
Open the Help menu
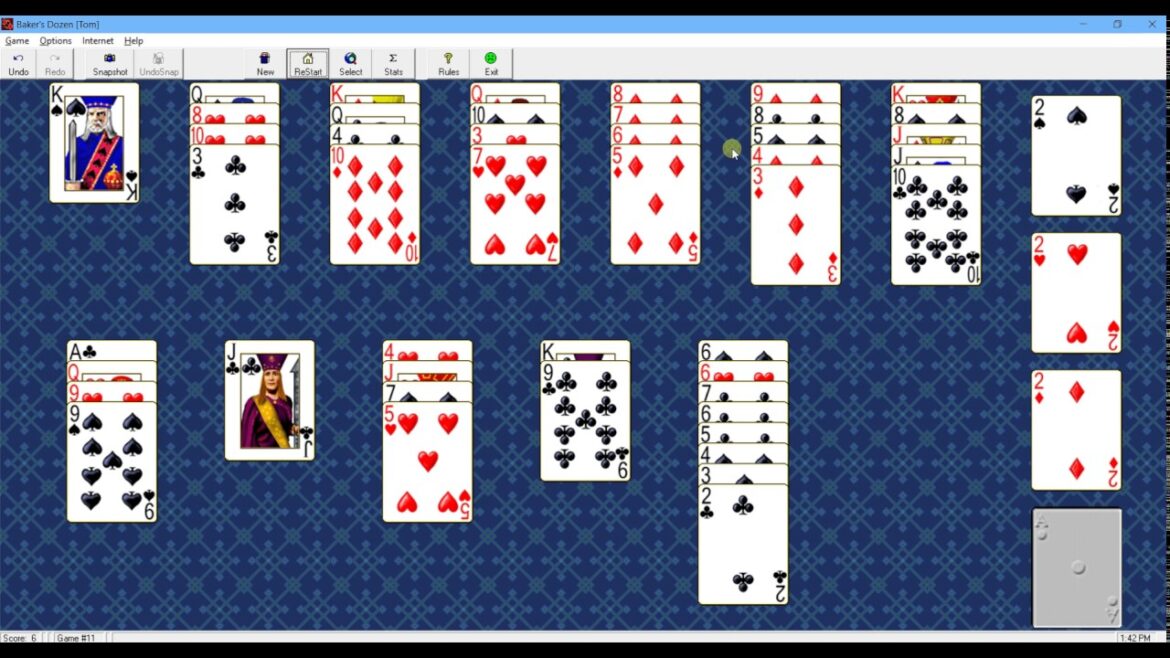pyautogui.click(x=133, y=41)
